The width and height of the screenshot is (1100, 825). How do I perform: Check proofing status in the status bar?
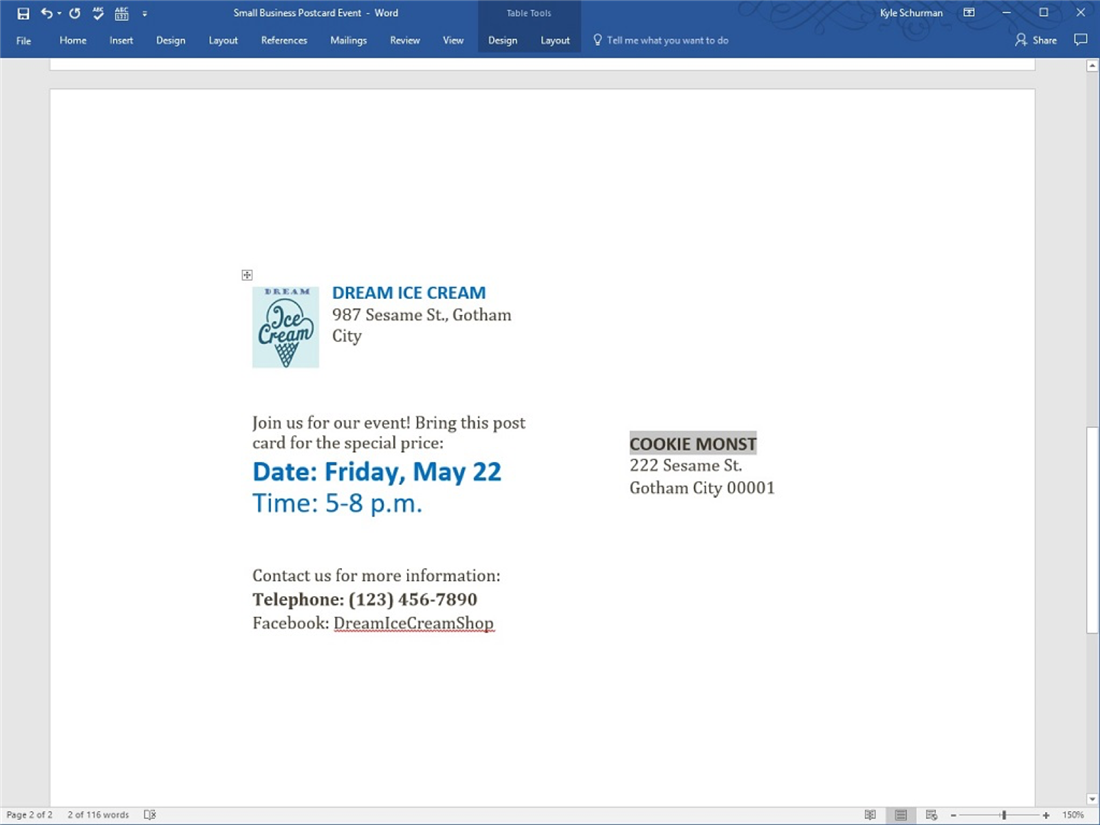(x=149, y=814)
